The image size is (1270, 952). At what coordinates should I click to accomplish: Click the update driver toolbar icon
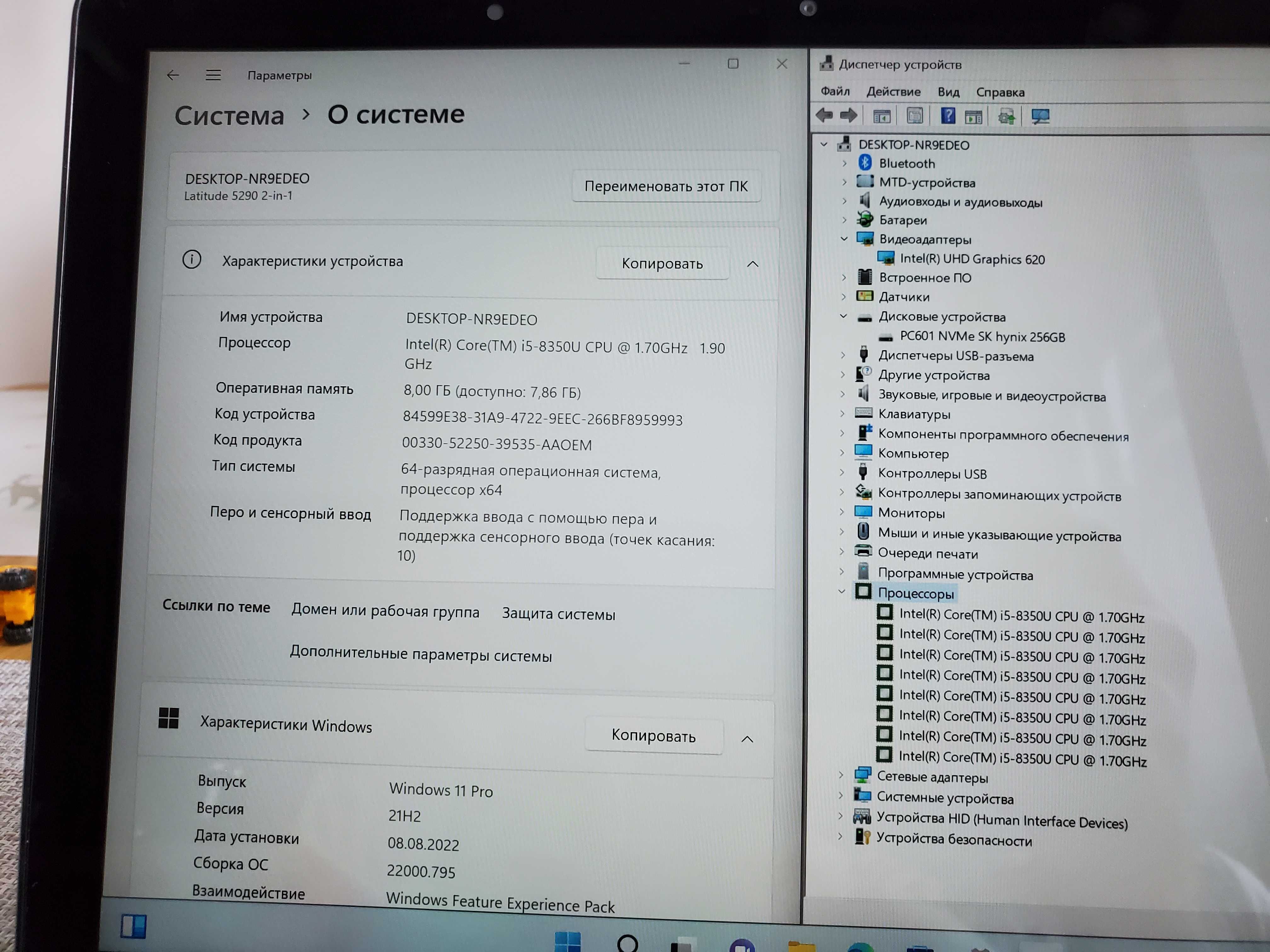(x=1006, y=117)
